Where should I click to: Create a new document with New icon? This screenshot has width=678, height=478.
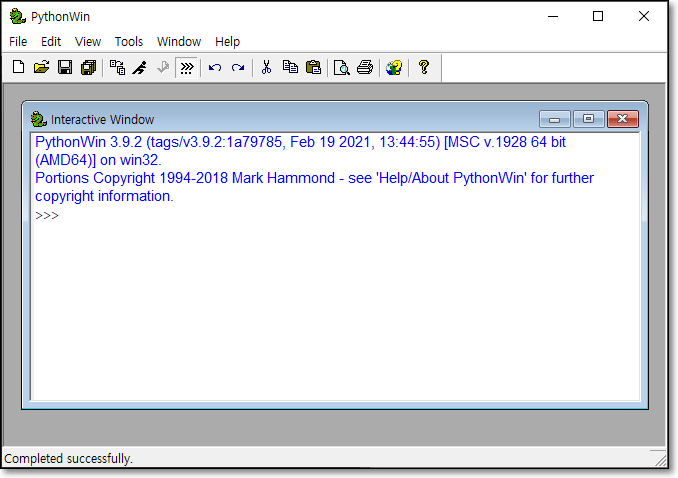(19, 67)
